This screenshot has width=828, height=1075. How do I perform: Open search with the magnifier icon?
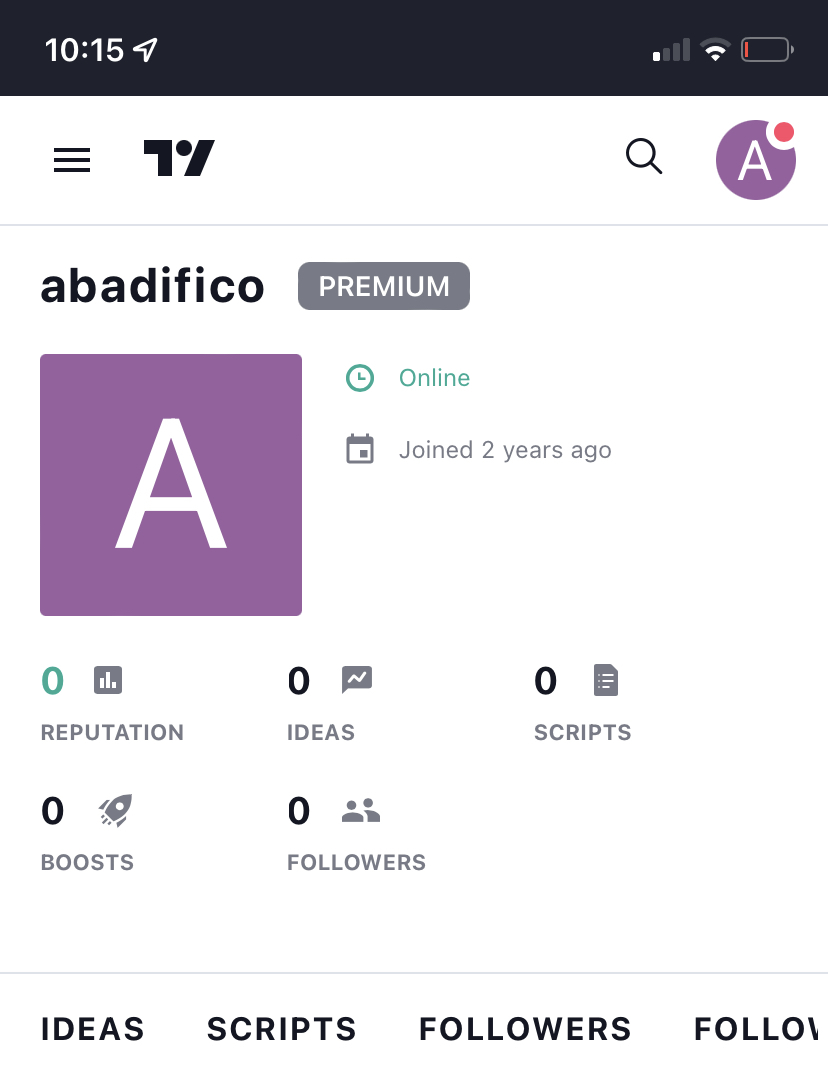pos(643,157)
